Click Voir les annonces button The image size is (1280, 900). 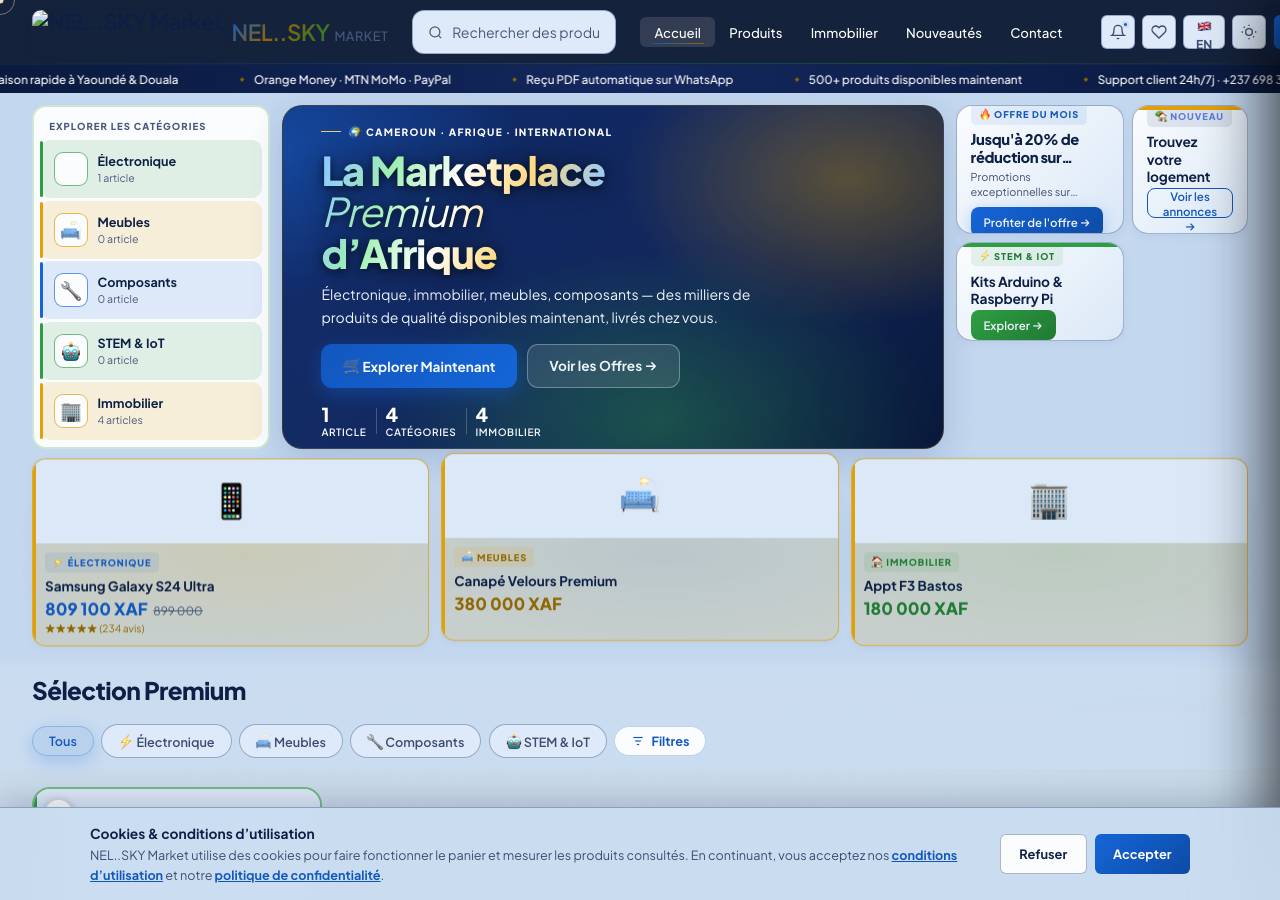[x=1190, y=204]
